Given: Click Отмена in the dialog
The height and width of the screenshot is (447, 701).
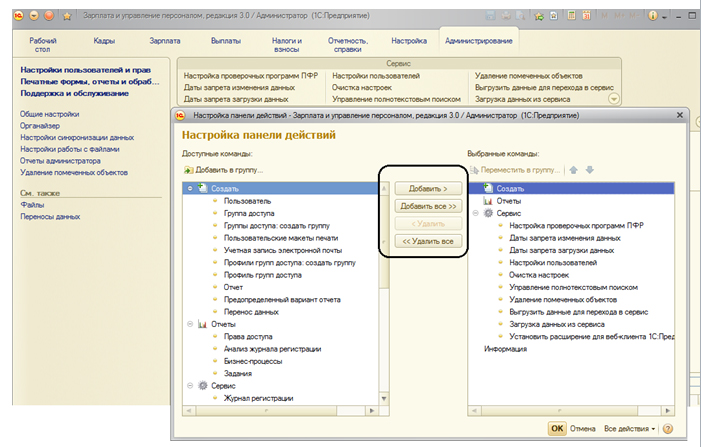Looking at the screenshot, I should click(x=583, y=429).
